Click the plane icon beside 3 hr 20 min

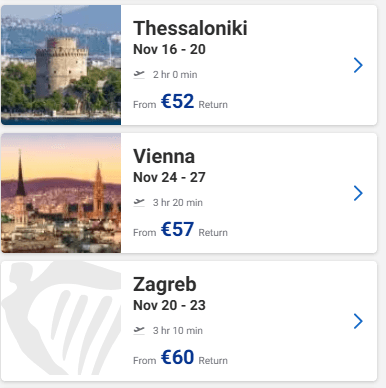(x=139, y=202)
